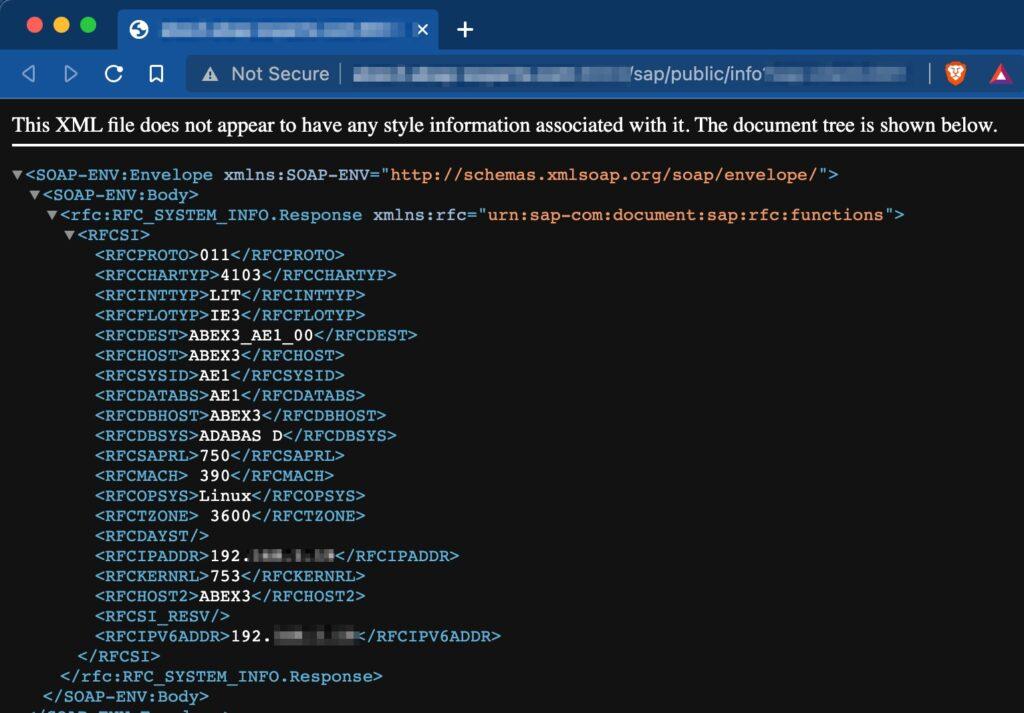Click the Not Secure label text
Viewport: 1024px width, 713px height.
tap(280, 74)
